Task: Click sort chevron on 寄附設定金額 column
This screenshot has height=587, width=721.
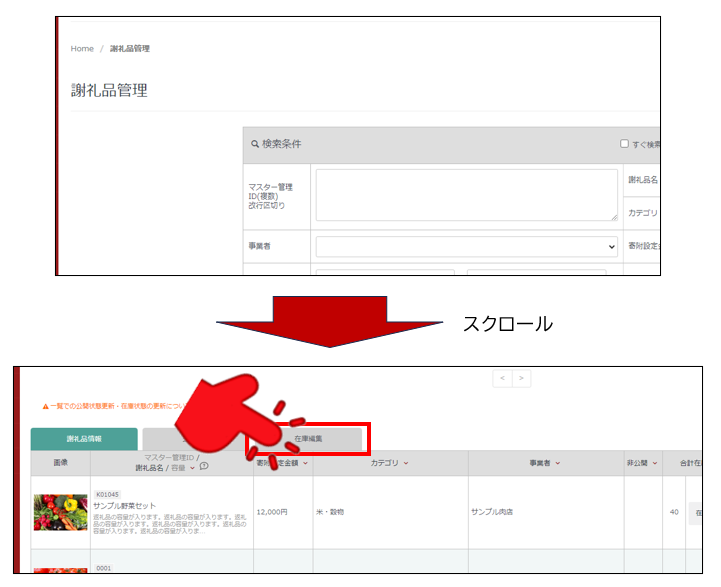Action: point(305,463)
